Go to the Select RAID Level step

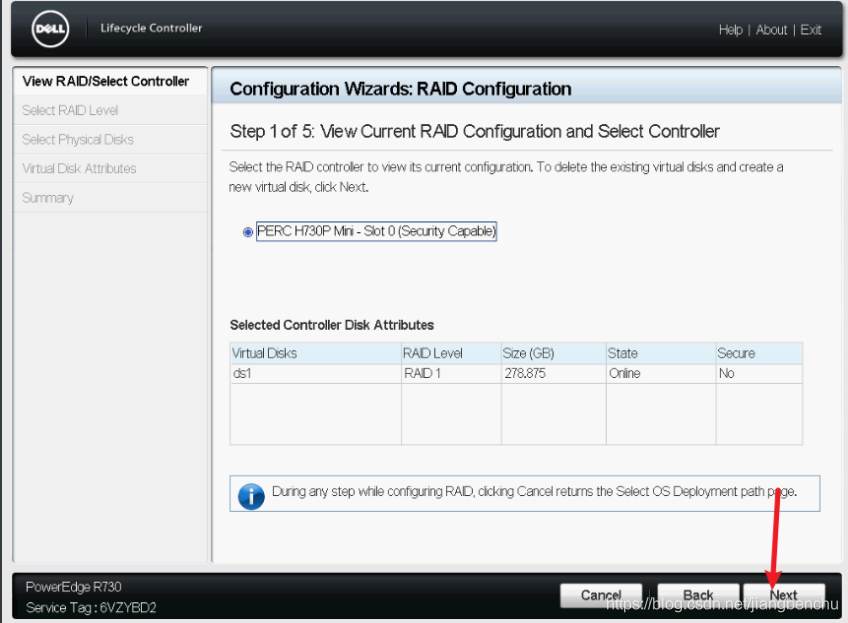[110, 110]
